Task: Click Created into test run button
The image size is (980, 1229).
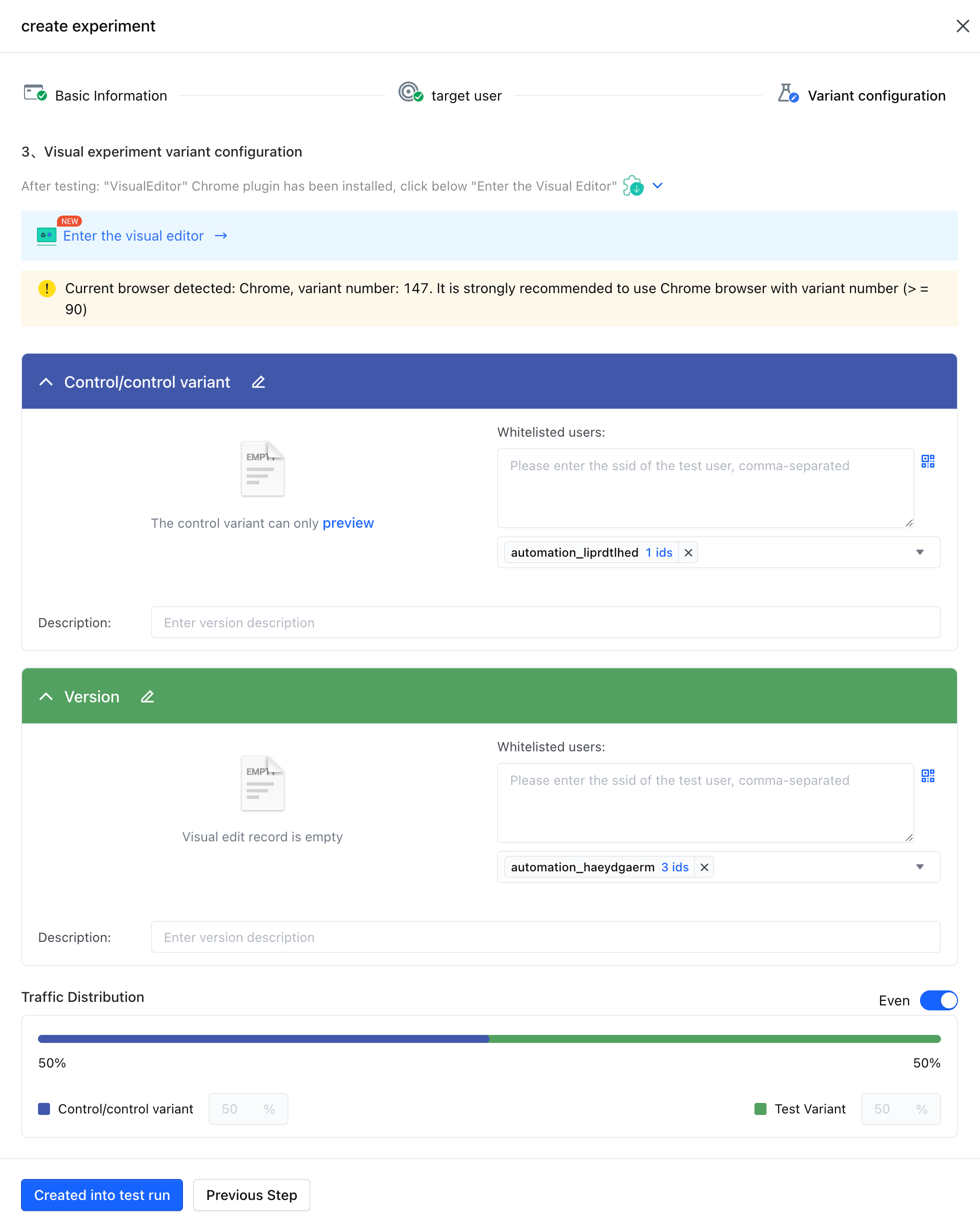Action: [102, 1195]
